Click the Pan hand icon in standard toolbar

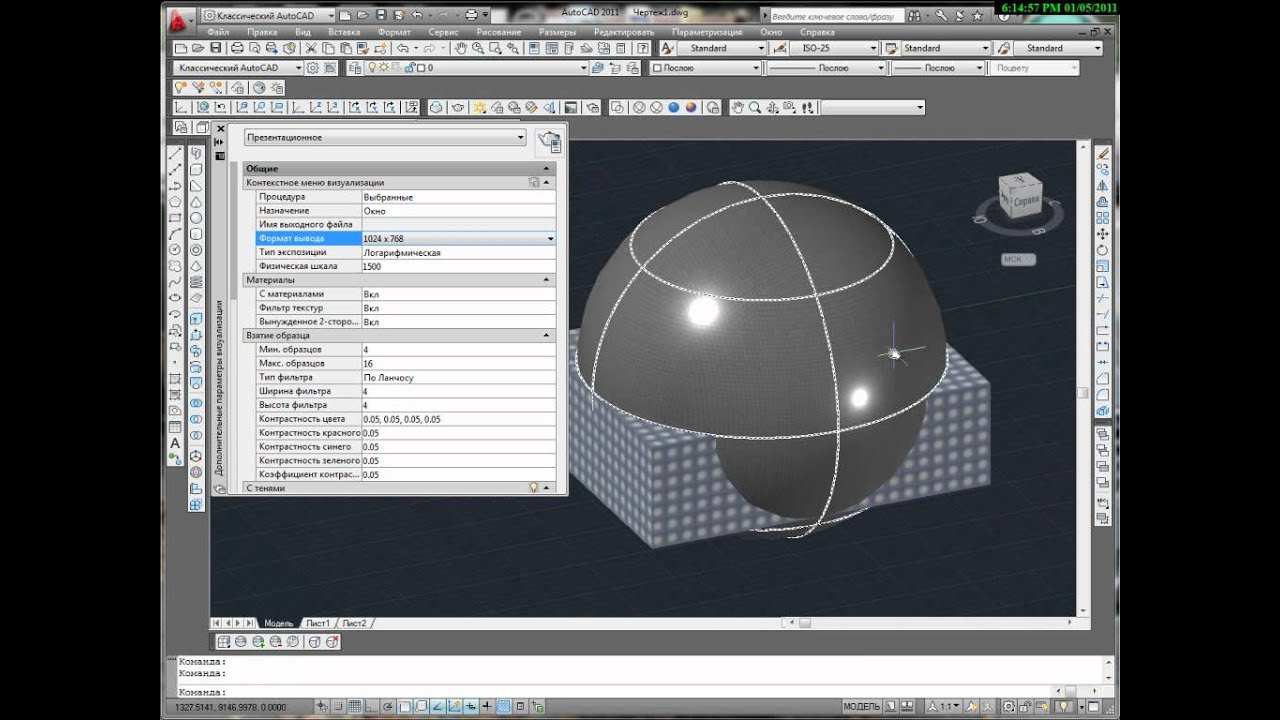(x=461, y=48)
